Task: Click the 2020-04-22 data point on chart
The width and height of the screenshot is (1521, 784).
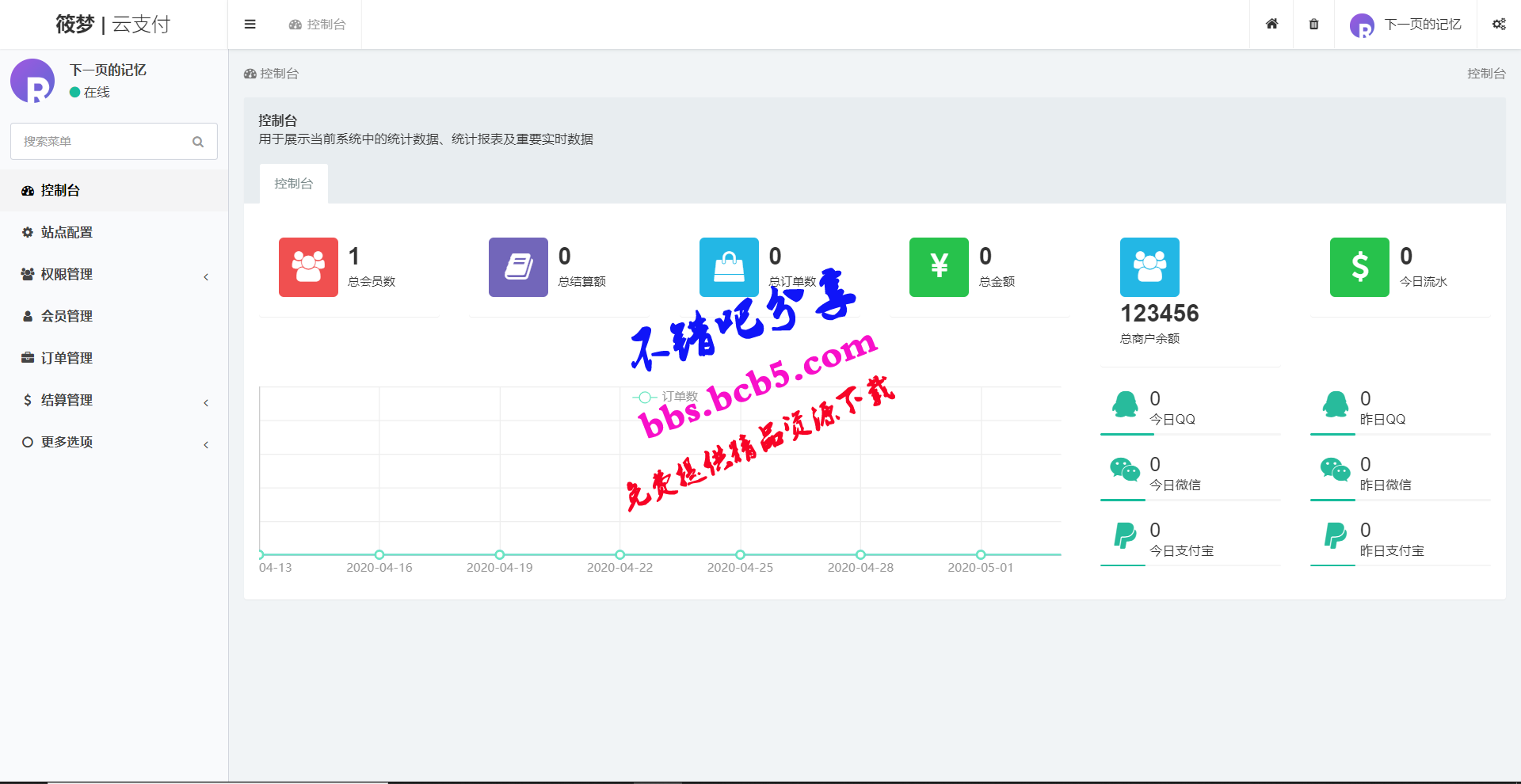Action: tap(620, 554)
